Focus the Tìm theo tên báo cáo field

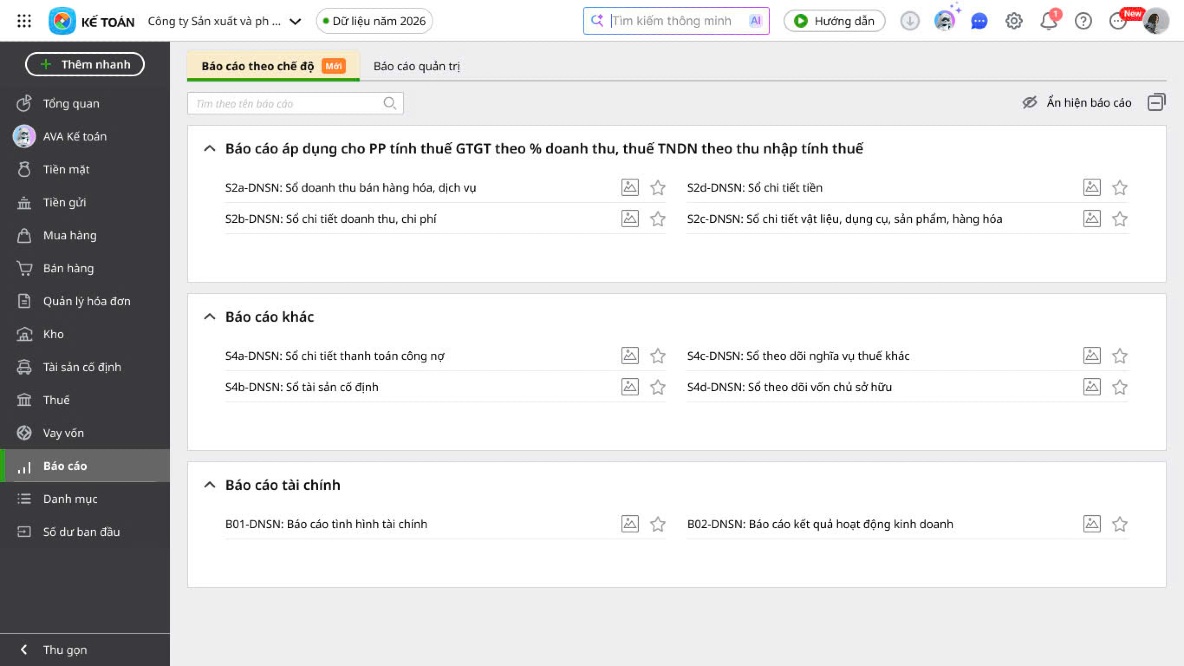(x=295, y=103)
